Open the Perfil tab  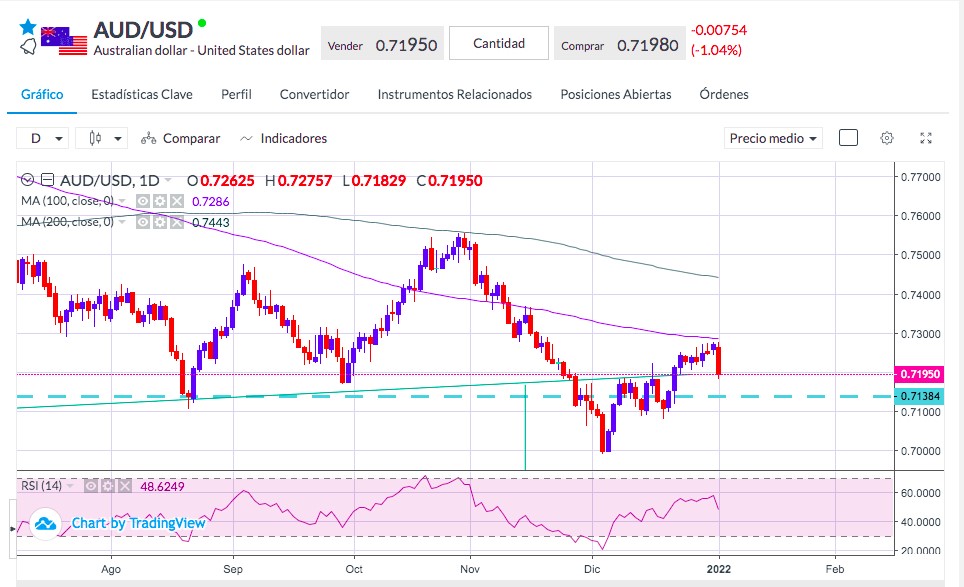point(236,95)
